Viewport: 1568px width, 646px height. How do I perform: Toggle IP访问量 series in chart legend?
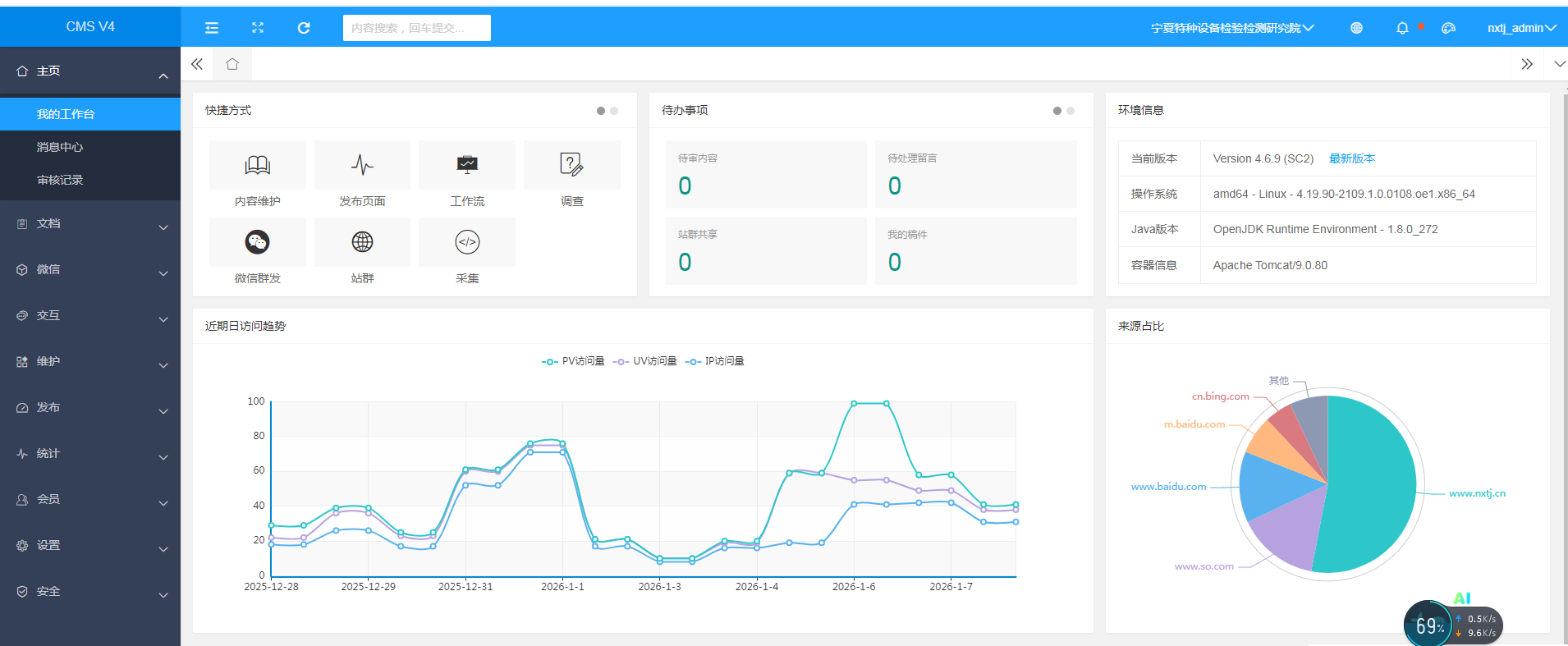click(x=716, y=361)
